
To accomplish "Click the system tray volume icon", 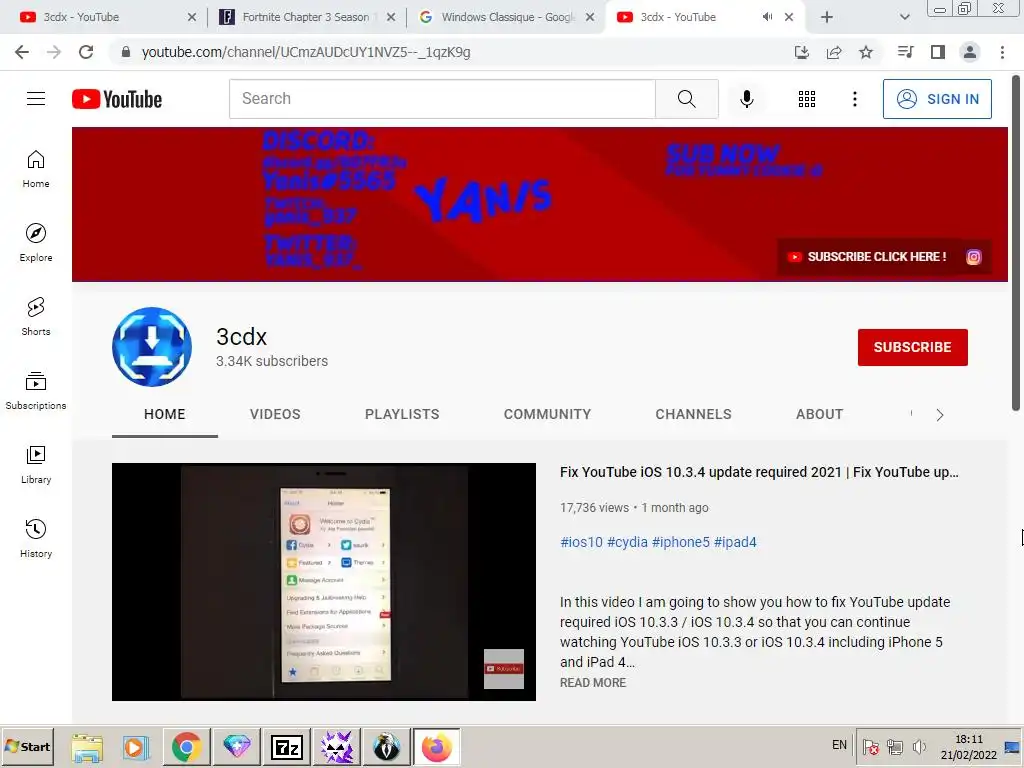I will [x=920, y=747].
